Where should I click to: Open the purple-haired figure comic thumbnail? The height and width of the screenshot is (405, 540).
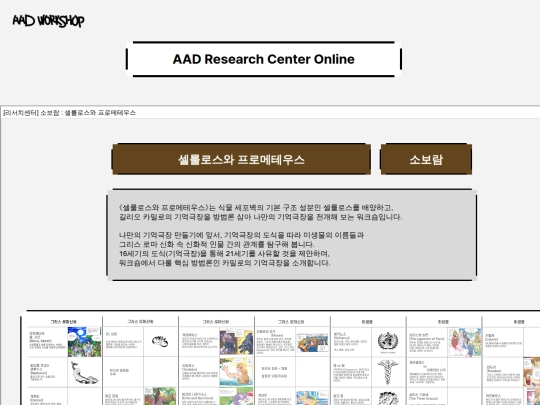point(236,342)
